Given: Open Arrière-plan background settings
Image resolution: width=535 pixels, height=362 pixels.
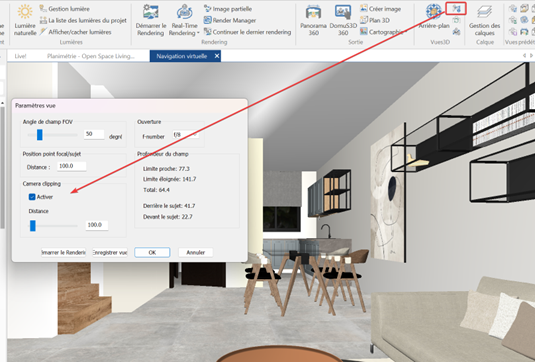Looking at the screenshot, I should 434,11.
